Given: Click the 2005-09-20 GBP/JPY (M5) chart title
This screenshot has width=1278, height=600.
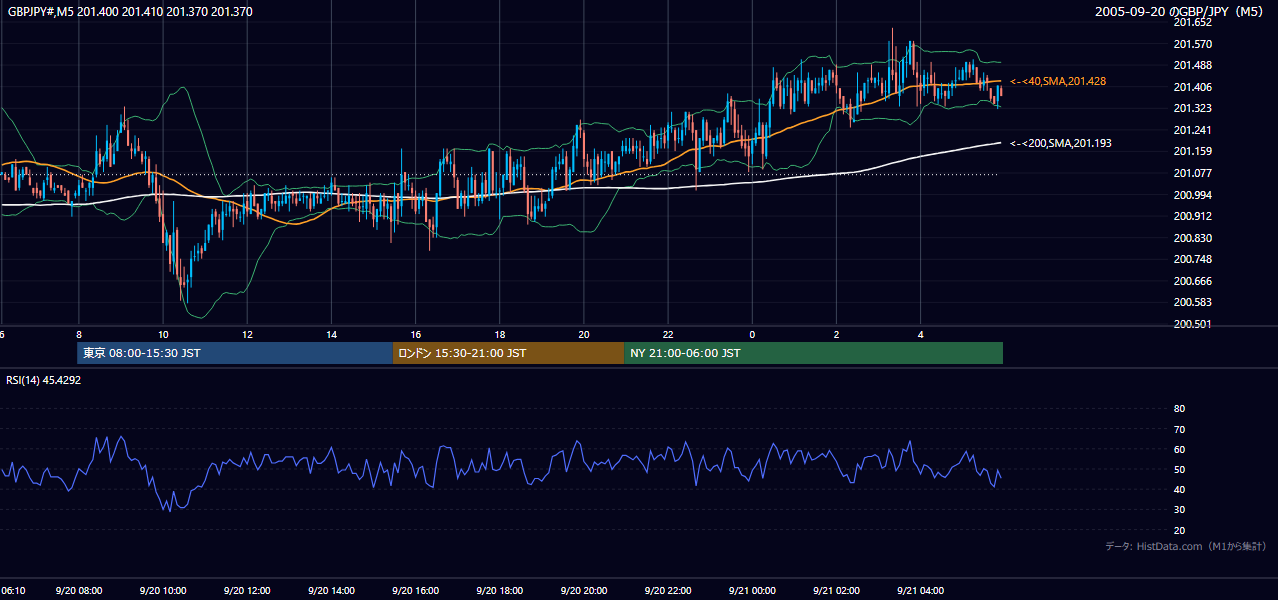Looking at the screenshot, I should (x=1181, y=12).
